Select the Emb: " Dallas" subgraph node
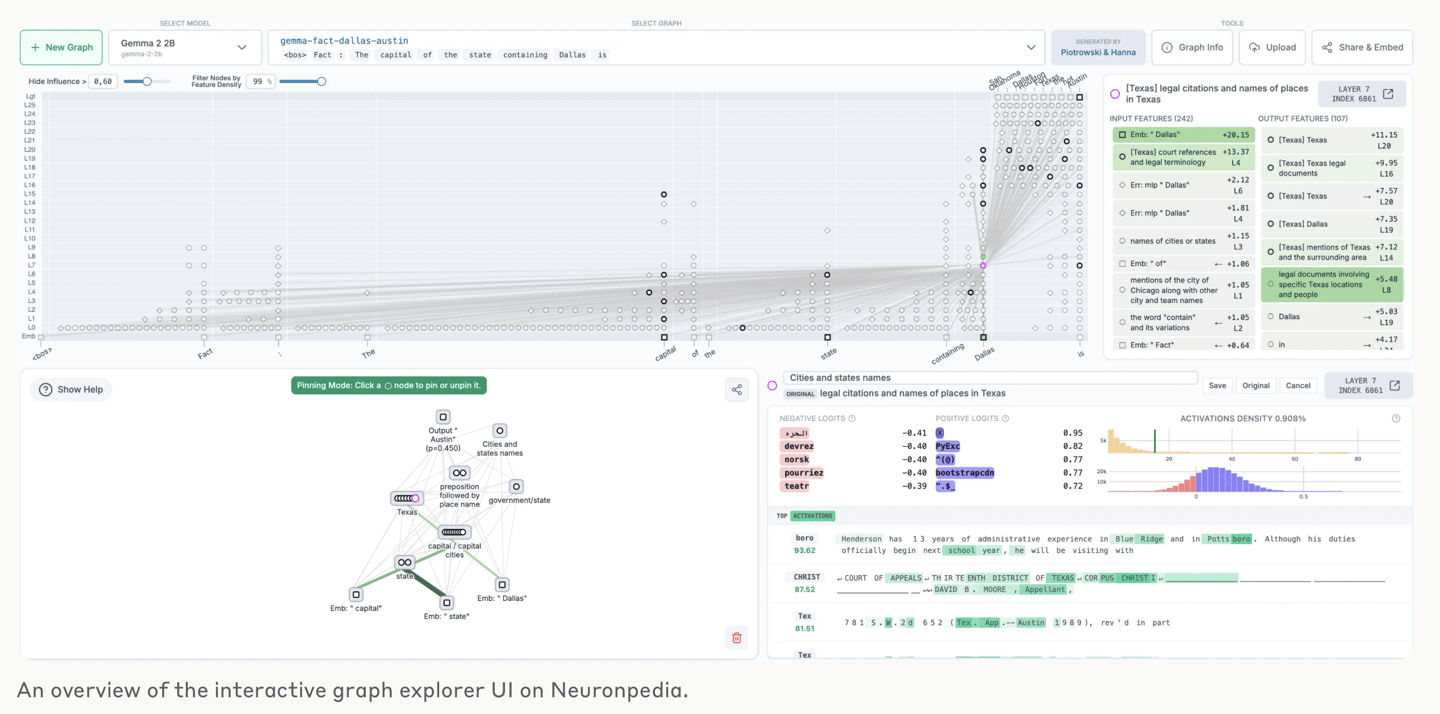Viewport: 1440px width, 714px height. (x=502, y=585)
